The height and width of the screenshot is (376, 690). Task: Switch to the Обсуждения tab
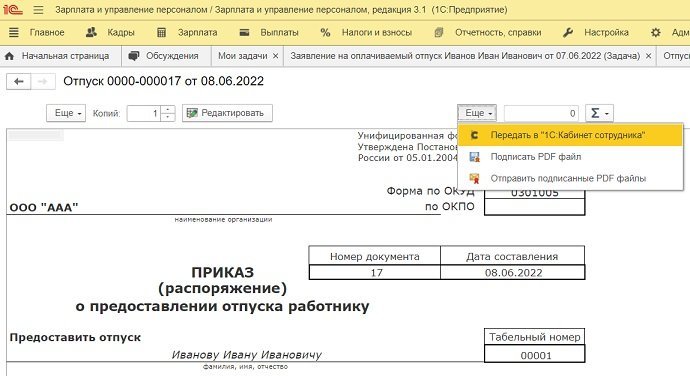[166, 56]
